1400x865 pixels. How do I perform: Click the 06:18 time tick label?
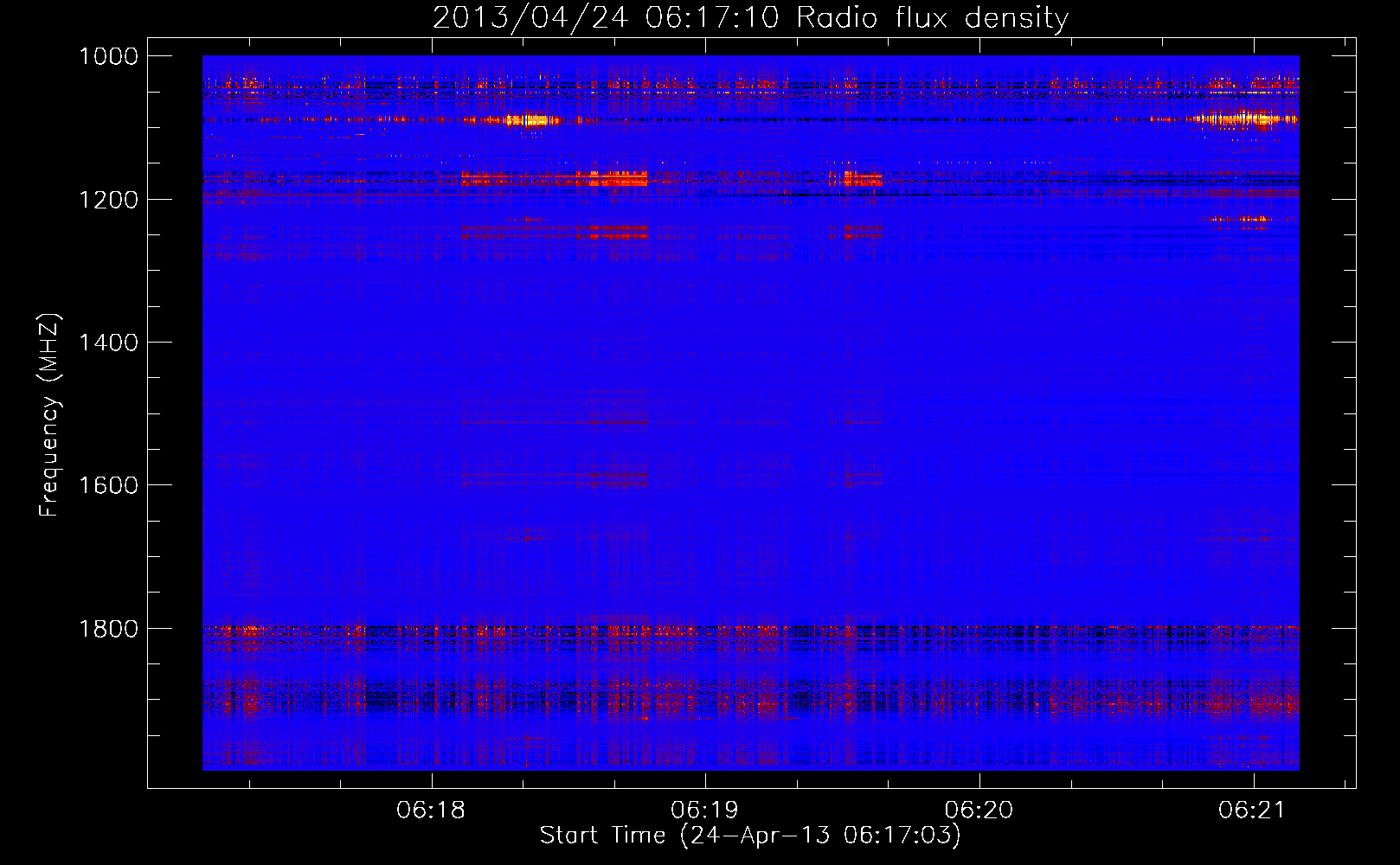tap(431, 811)
